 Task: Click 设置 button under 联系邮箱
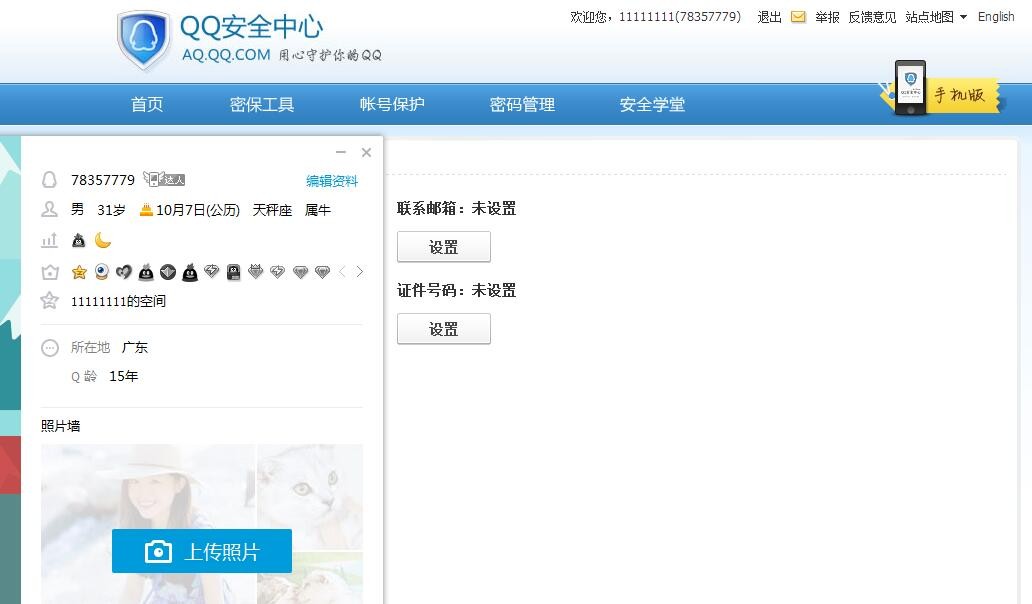[x=444, y=247]
